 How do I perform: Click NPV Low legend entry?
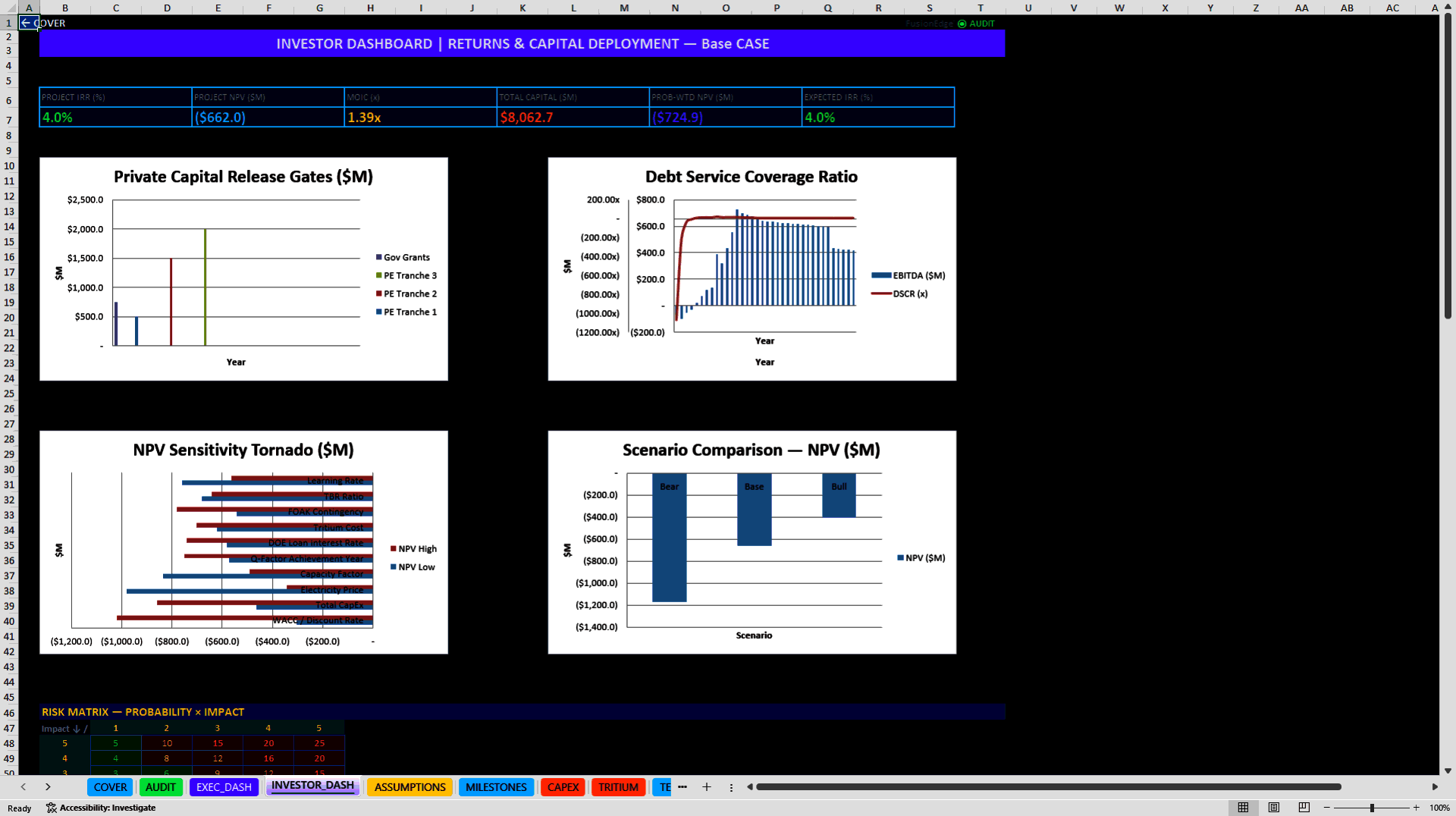(x=413, y=566)
